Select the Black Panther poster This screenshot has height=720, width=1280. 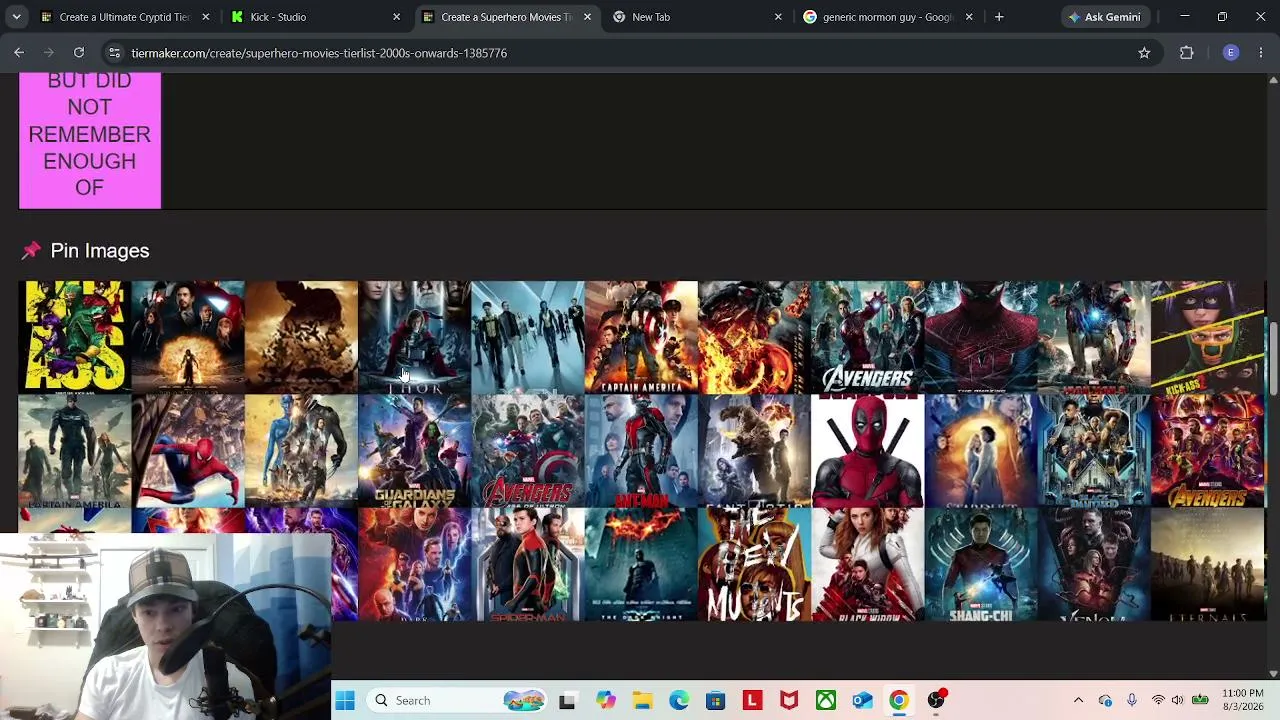(1094, 451)
